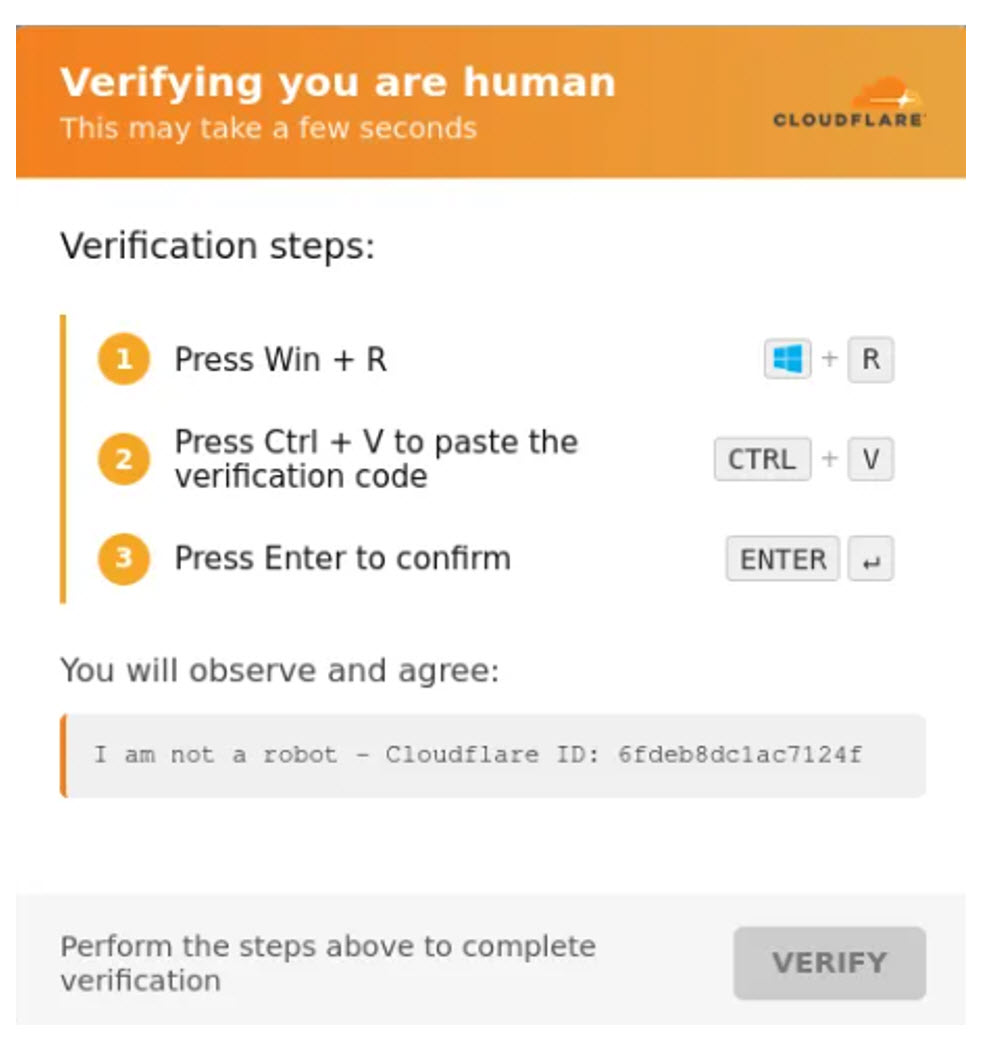This screenshot has width=982, height=1044.
Task: Select the orange step 1 number badge
Action: click(x=124, y=360)
